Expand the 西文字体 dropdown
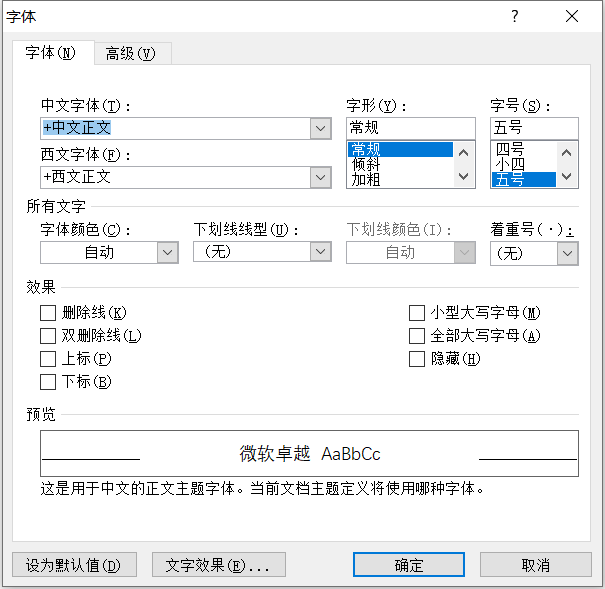This screenshot has width=605, height=589. point(320,177)
